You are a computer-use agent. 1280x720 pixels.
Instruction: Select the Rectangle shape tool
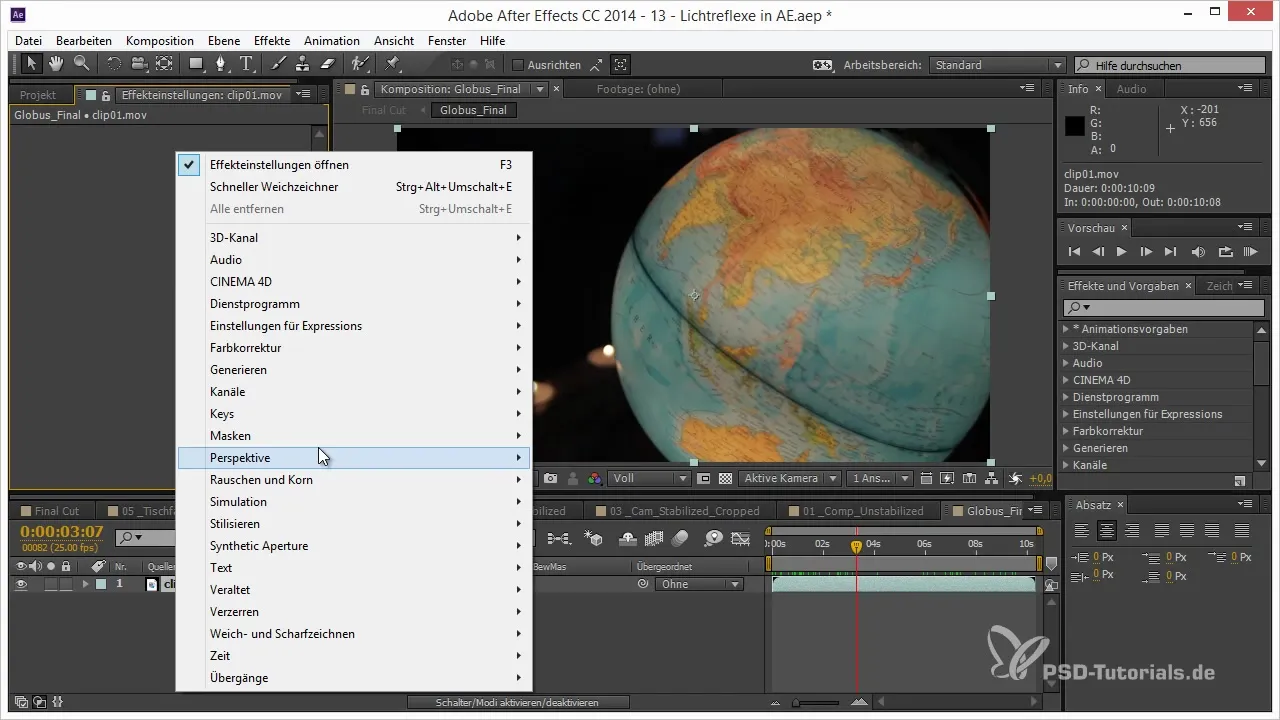(x=197, y=64)
